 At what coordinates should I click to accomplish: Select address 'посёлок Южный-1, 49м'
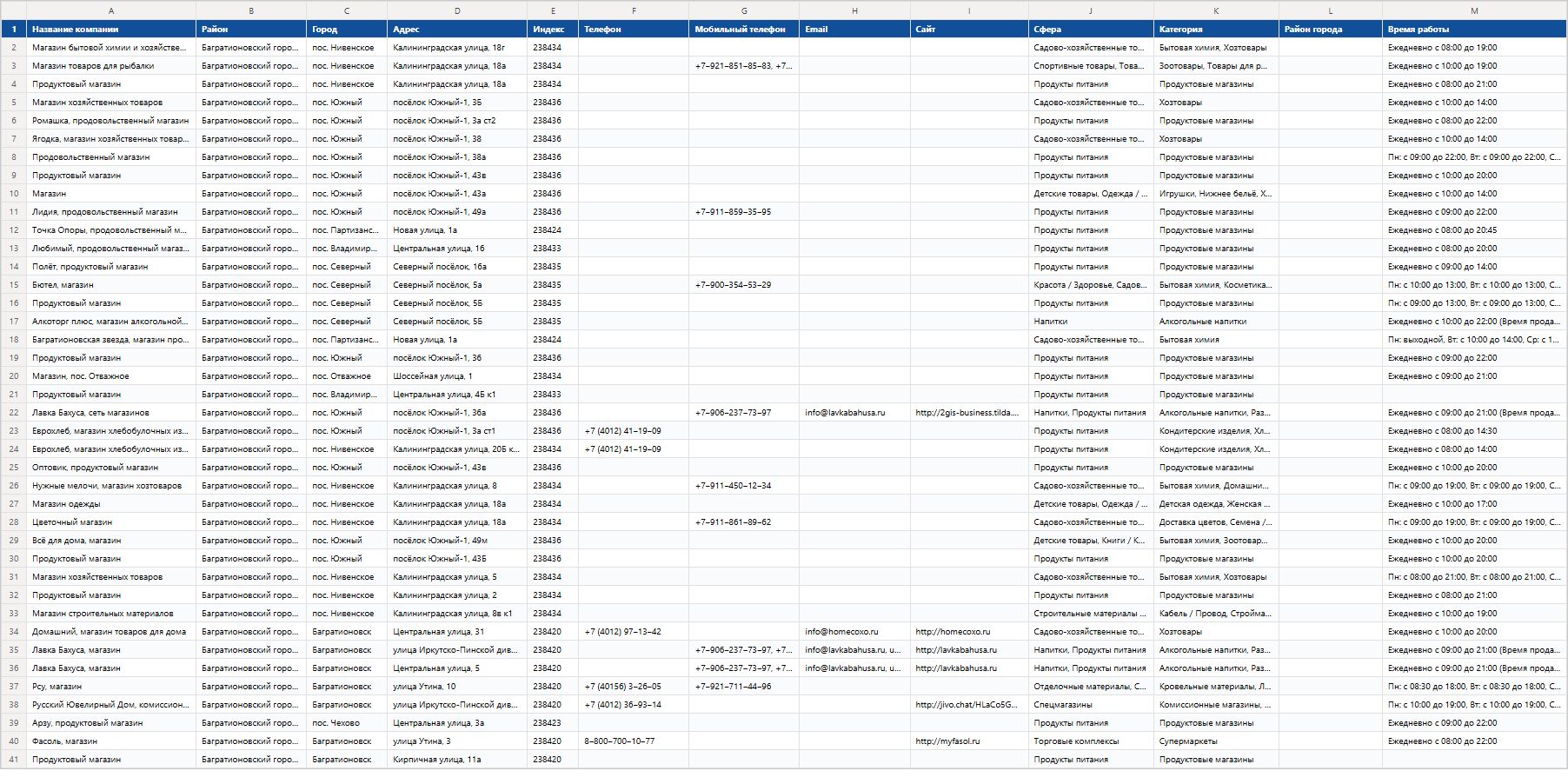[457, 541]
